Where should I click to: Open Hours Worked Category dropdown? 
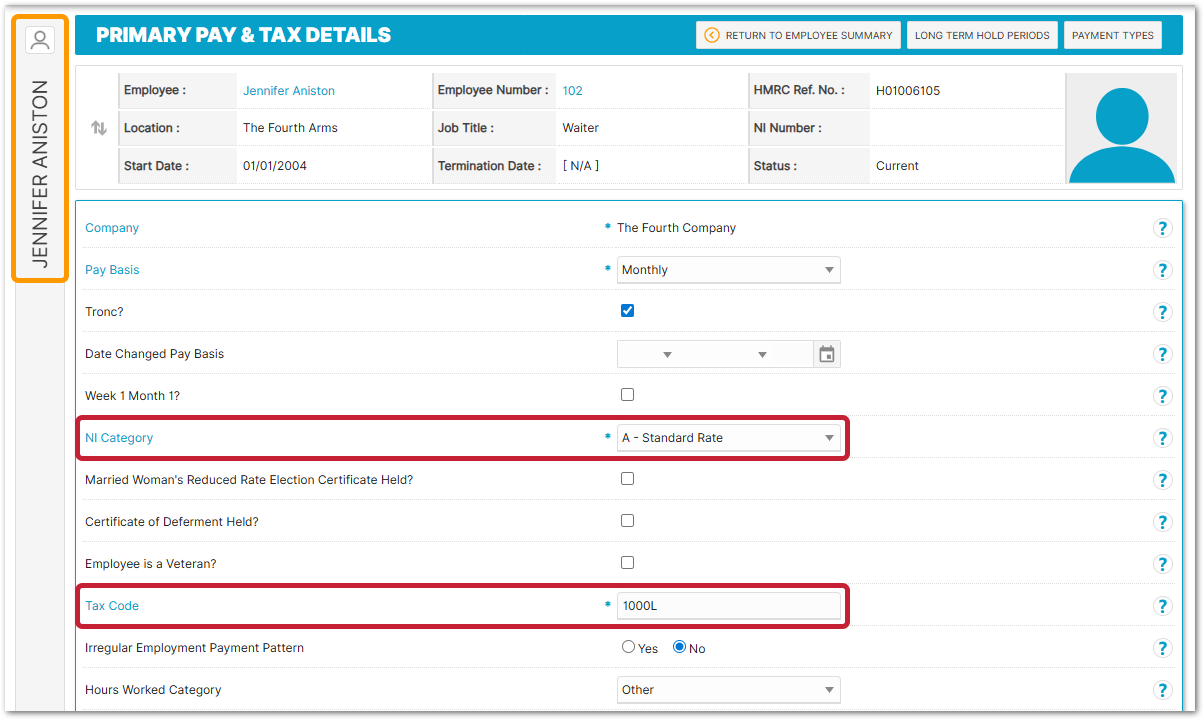tap(728, 690)
